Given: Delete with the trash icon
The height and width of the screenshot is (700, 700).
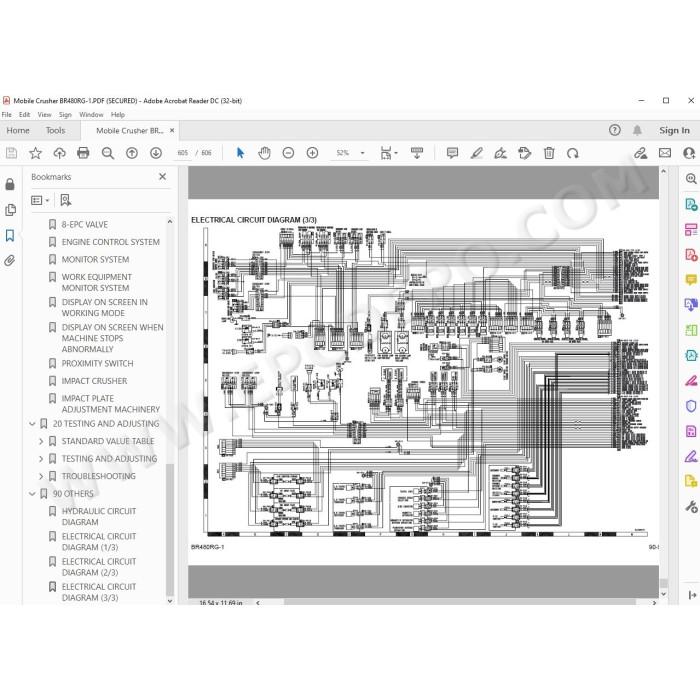Looking at the screenshot, I should 549,153.
